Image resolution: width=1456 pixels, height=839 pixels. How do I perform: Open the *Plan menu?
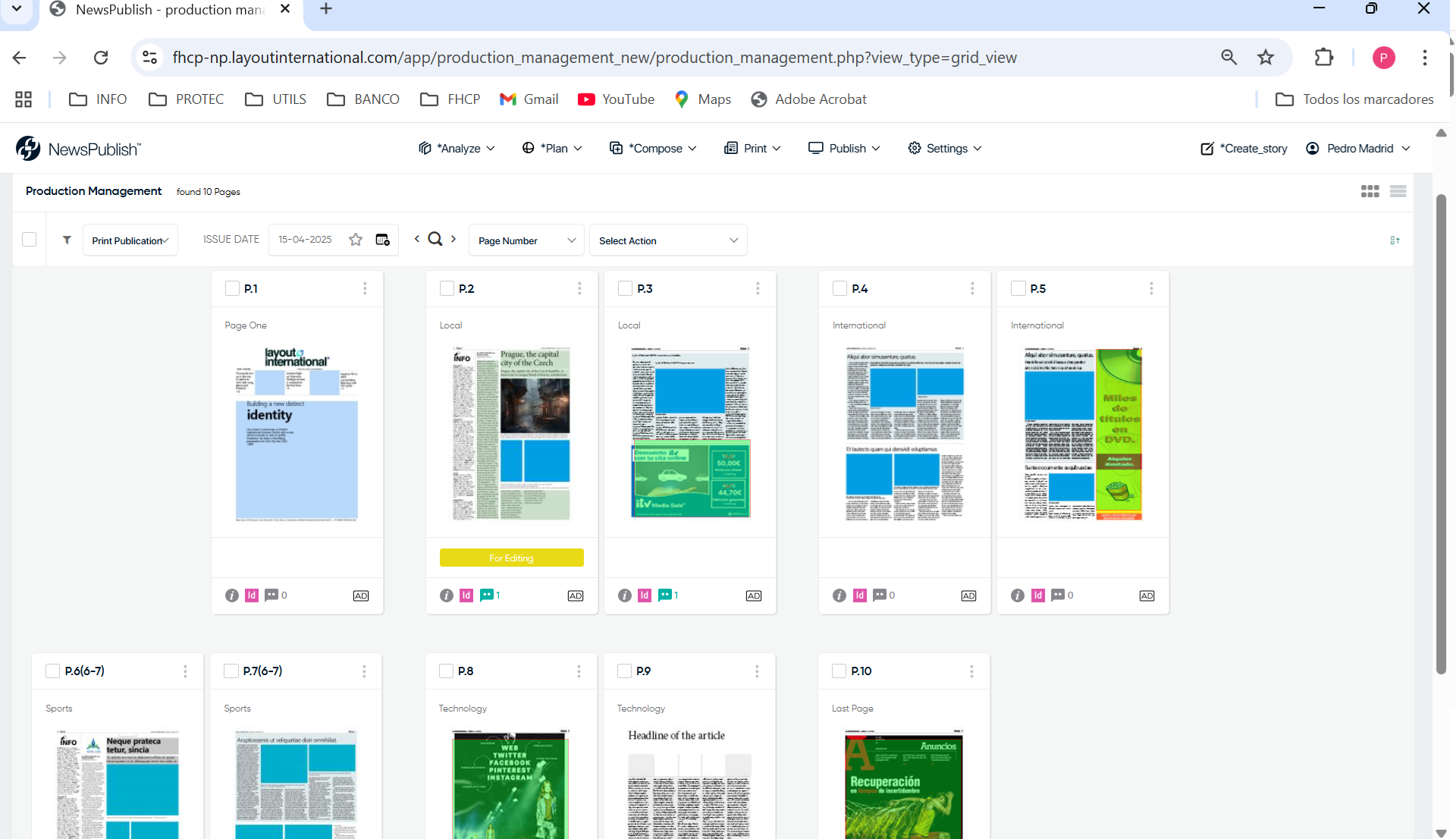tap(552, 149)
